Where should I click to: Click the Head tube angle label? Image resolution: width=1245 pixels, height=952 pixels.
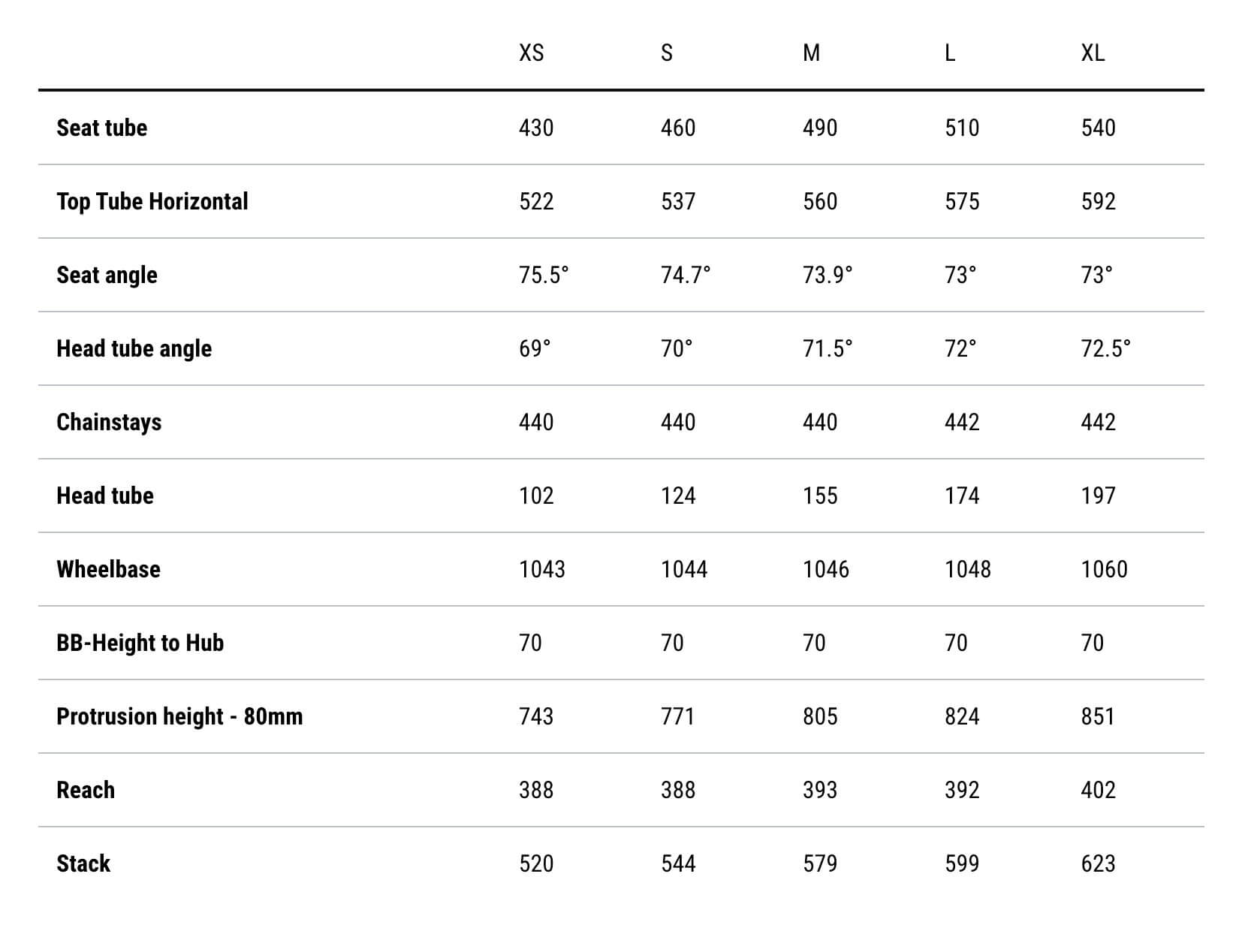pyautogui.click(x=134, y=349)
